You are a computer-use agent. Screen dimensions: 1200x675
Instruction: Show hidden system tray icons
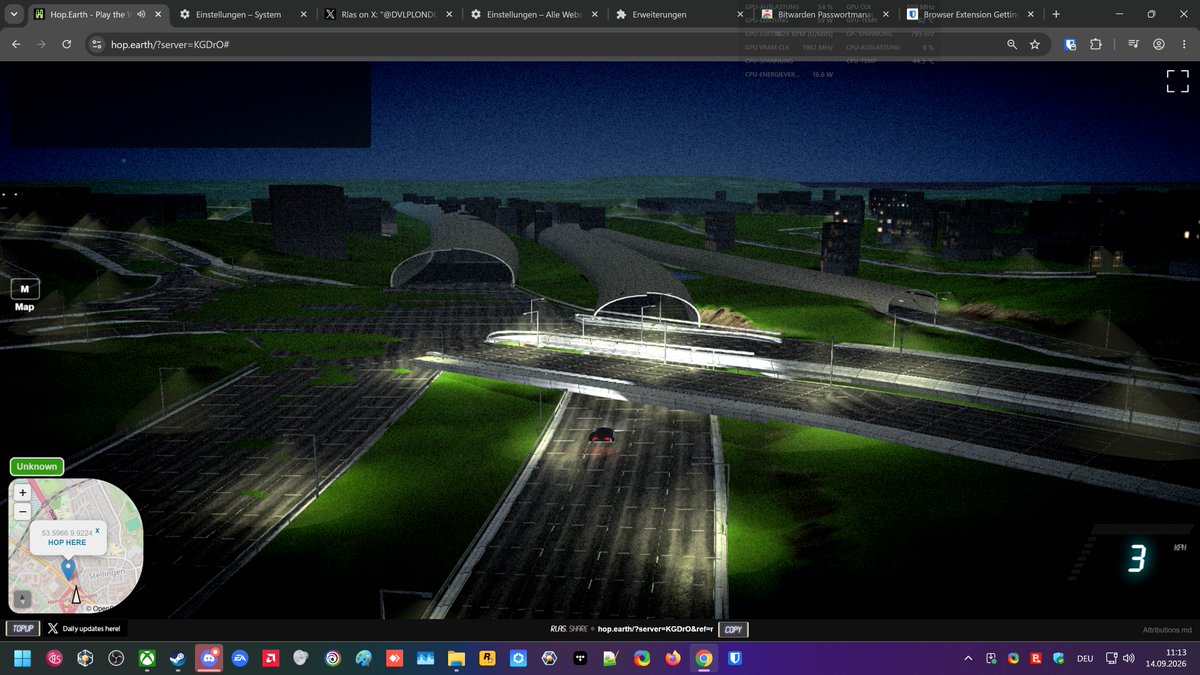coord(967,658)
